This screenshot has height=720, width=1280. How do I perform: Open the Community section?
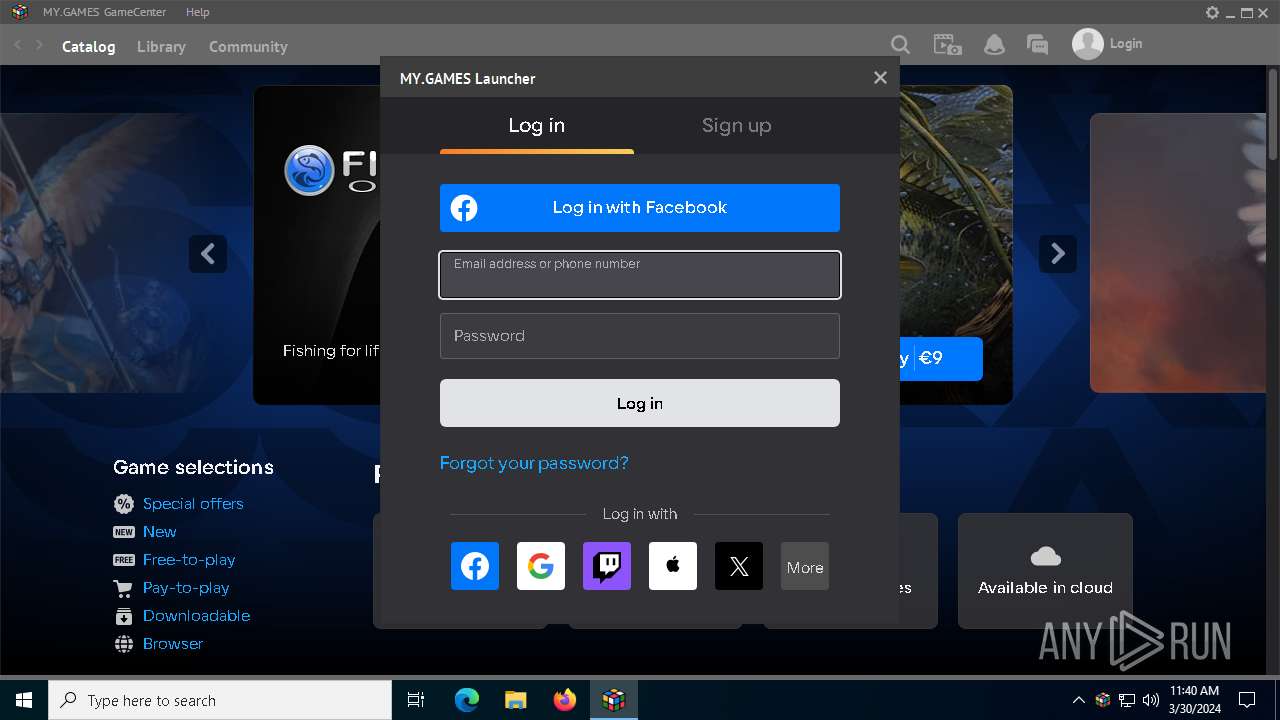point(248,46)
